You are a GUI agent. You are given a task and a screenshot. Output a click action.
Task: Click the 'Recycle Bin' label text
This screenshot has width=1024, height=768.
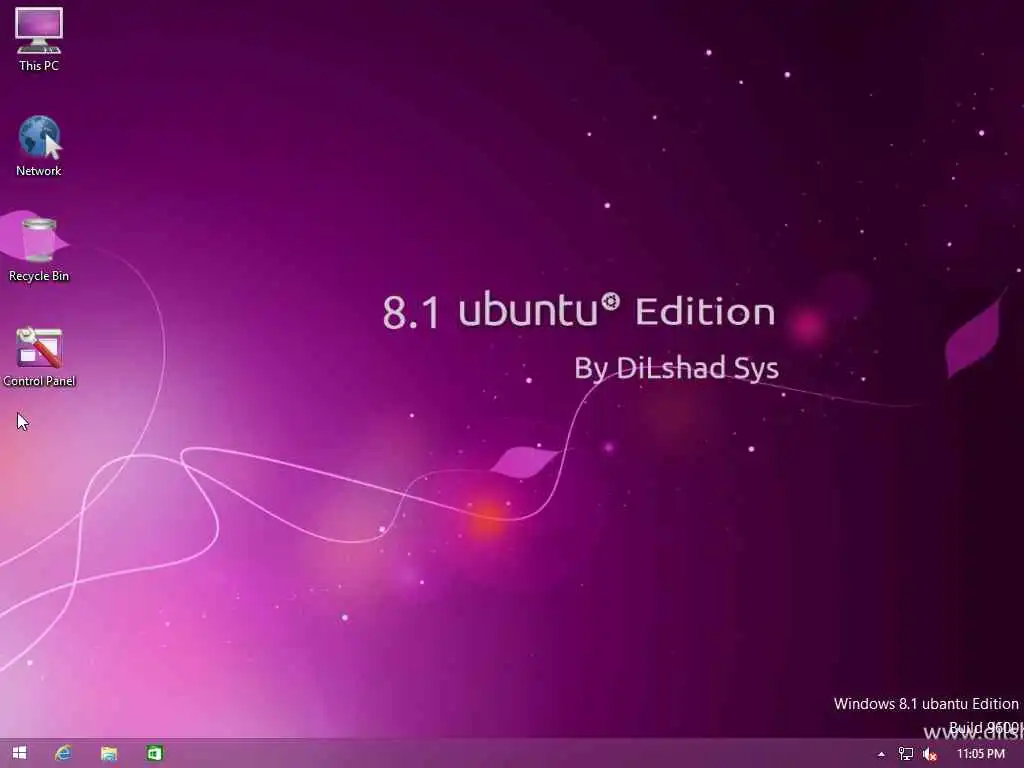click(x=39, y=276)
